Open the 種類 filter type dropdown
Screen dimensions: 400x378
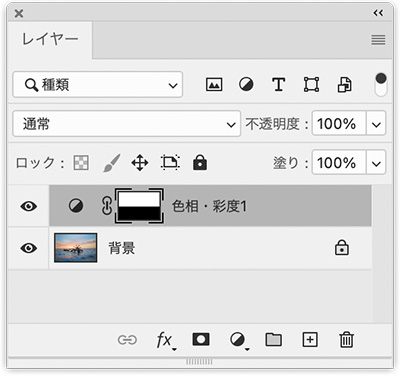(98, 85)
